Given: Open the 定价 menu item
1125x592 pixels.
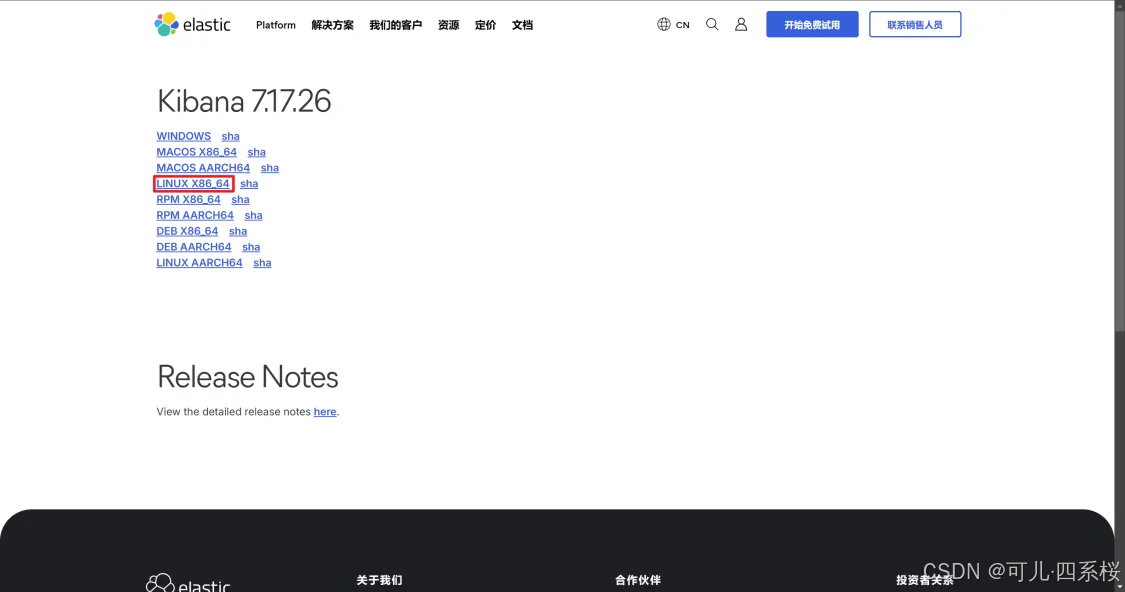Looking at the screenshot, I should [485, 25].
